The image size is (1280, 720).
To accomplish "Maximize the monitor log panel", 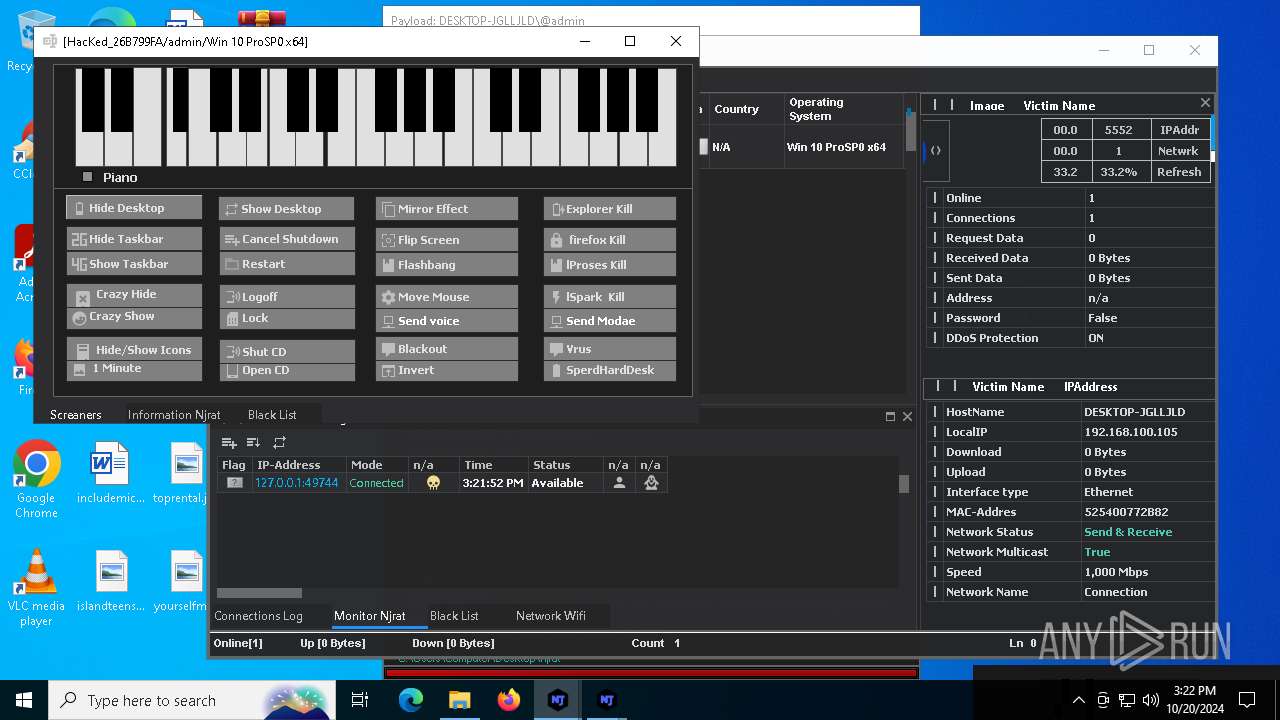I will [x=890, y=417].
